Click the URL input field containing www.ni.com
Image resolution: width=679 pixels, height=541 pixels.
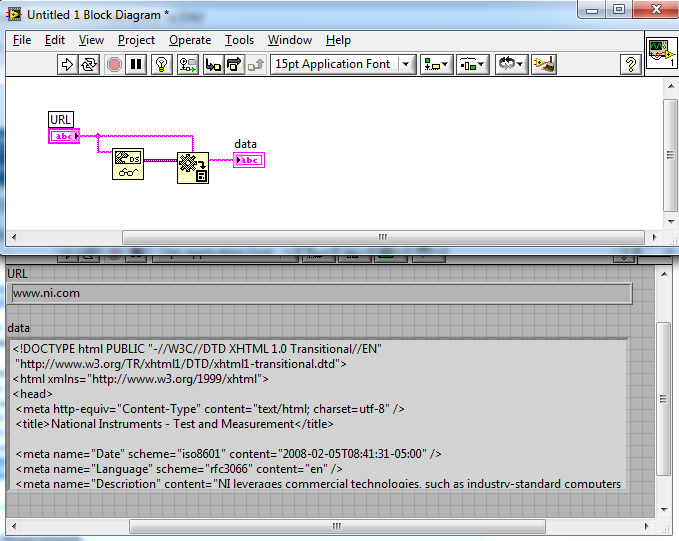click(x=322, y=294)
